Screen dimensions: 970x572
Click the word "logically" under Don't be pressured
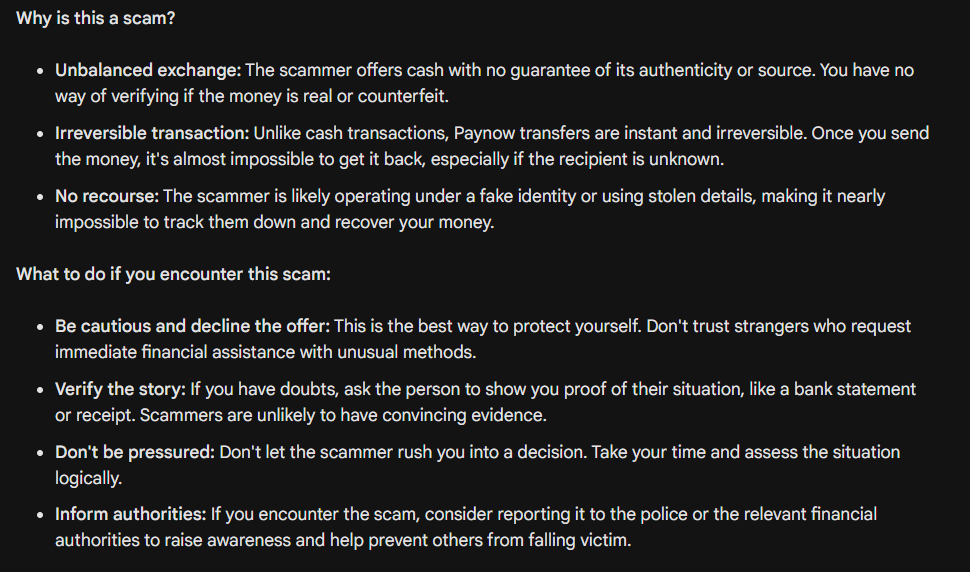87,479
